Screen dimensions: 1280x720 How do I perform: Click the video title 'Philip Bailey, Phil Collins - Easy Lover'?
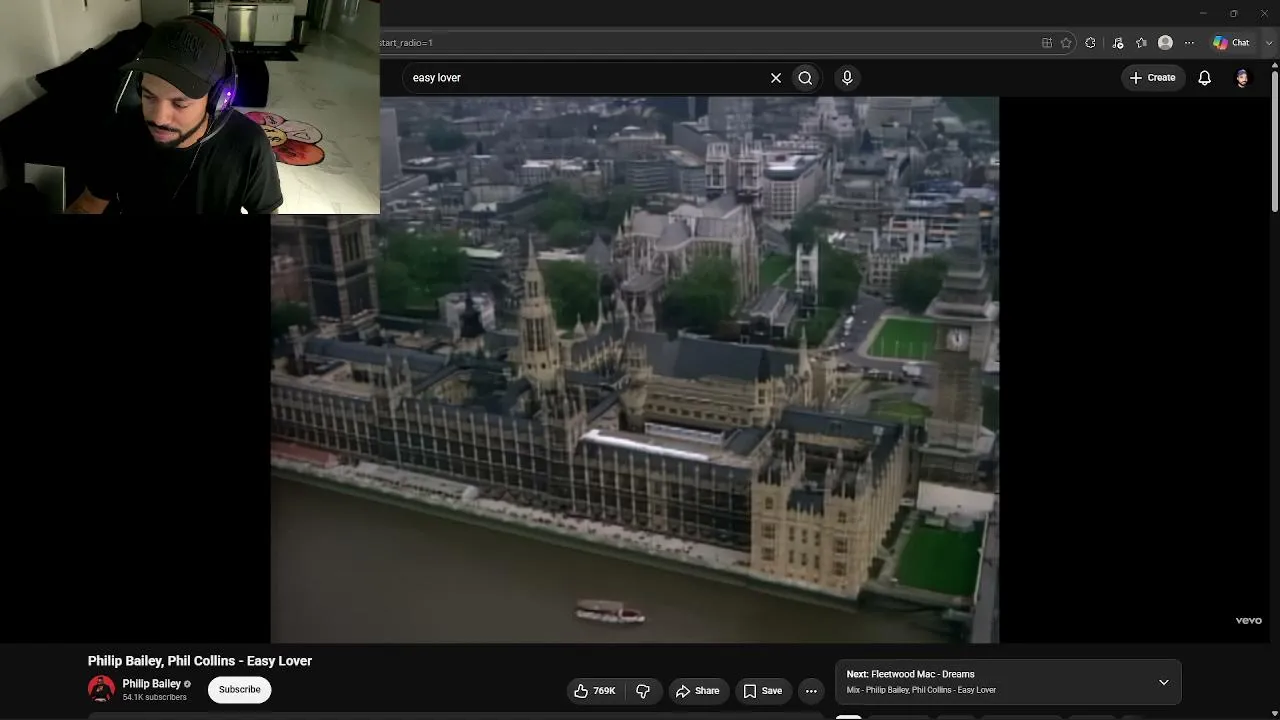tap(200, 661)
